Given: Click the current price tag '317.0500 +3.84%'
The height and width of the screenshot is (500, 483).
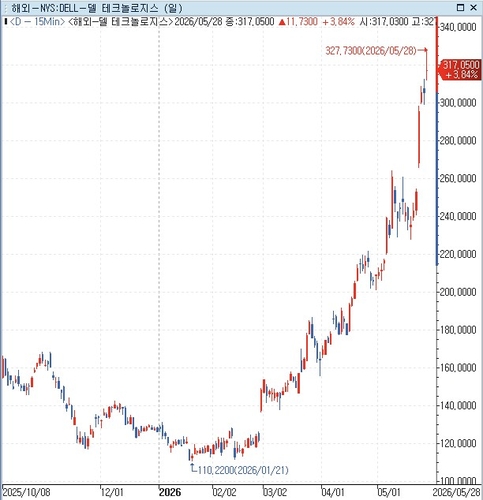Looking at the screenshot, I should pyautogui.click(x=461, y=69).
